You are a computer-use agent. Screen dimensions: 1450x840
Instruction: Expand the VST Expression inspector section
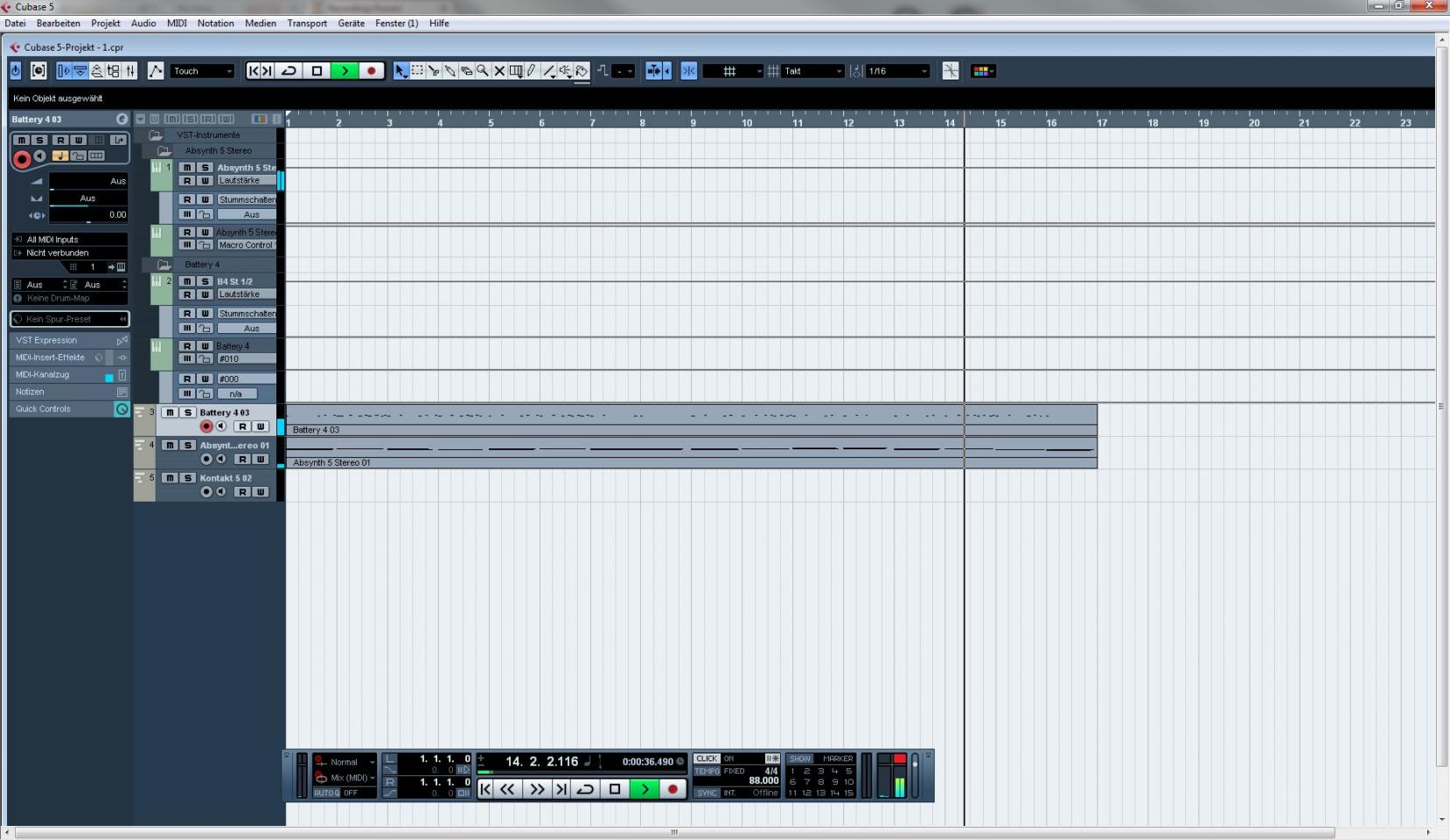[70, 340]
